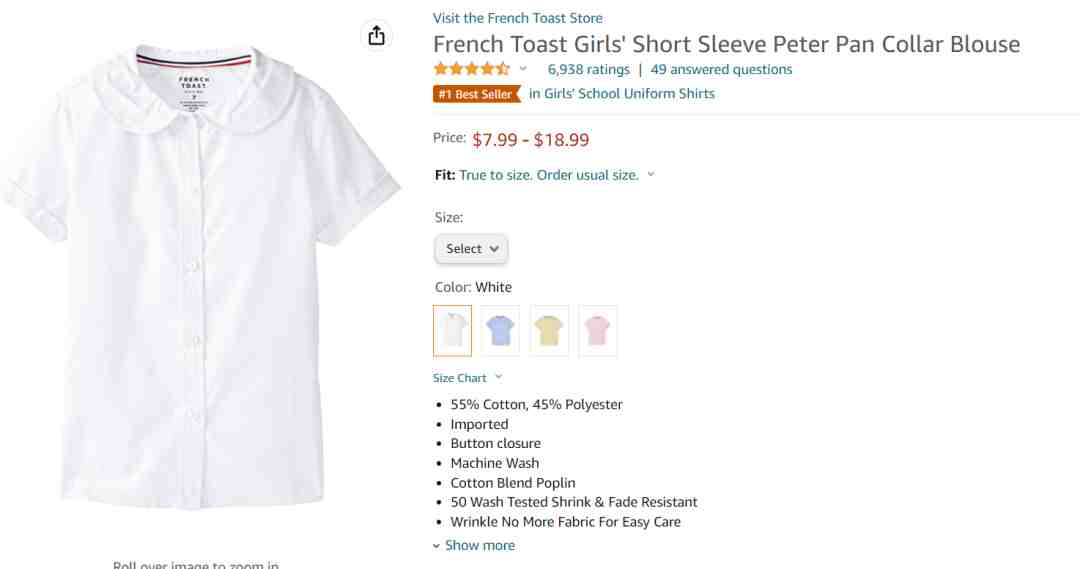Screen dimensions: 1080x569
Task: Open the star rating breakdown chevron
Action: point(523,68)
